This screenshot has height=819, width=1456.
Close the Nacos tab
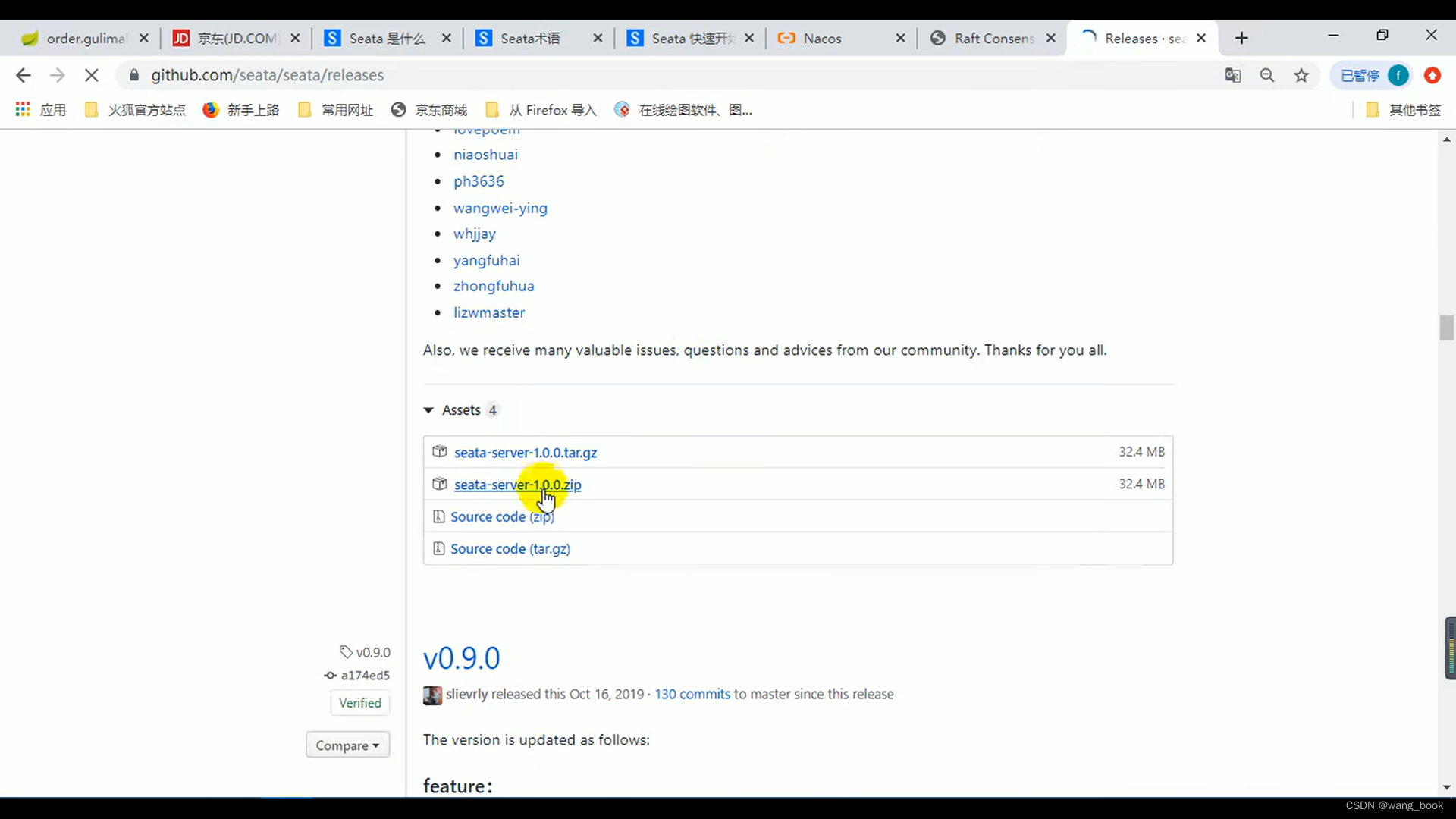pos(900,38)
